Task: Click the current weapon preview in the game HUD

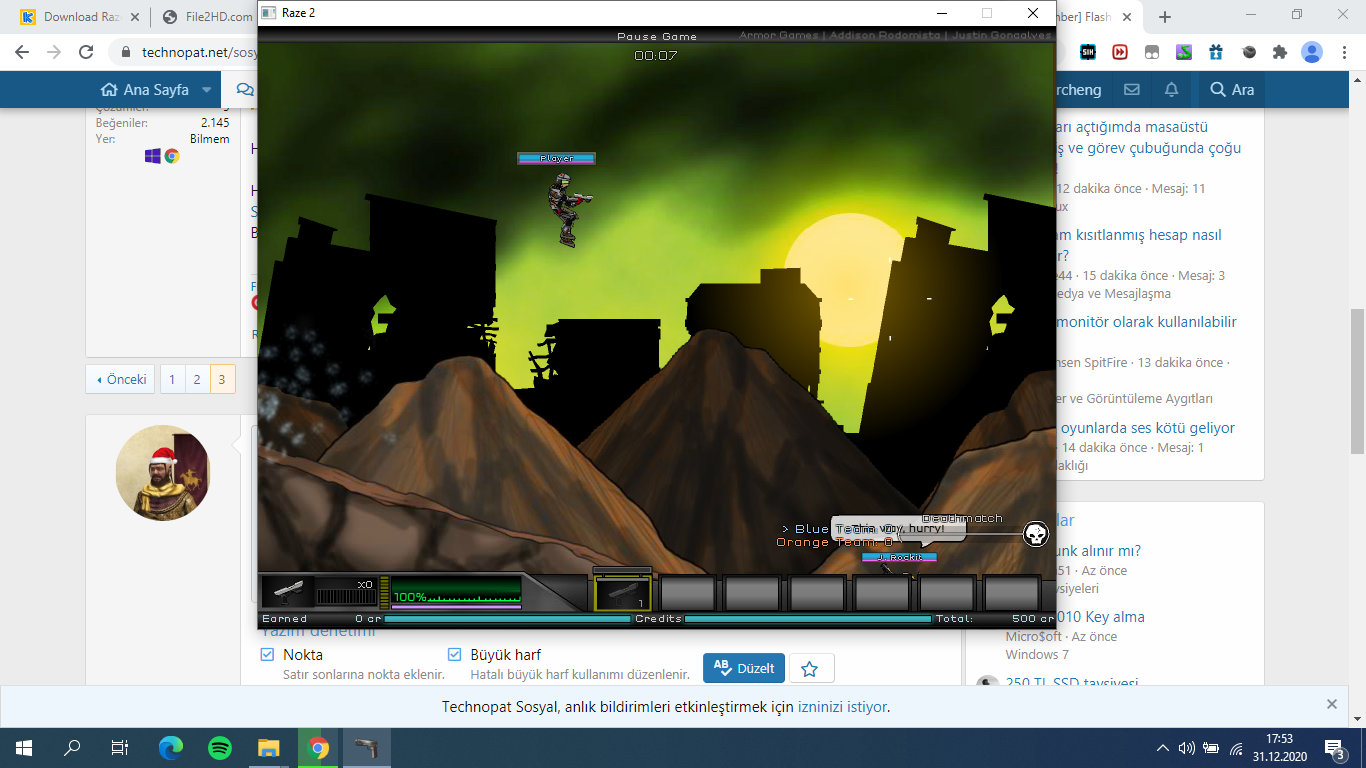Action: [288, 592]
